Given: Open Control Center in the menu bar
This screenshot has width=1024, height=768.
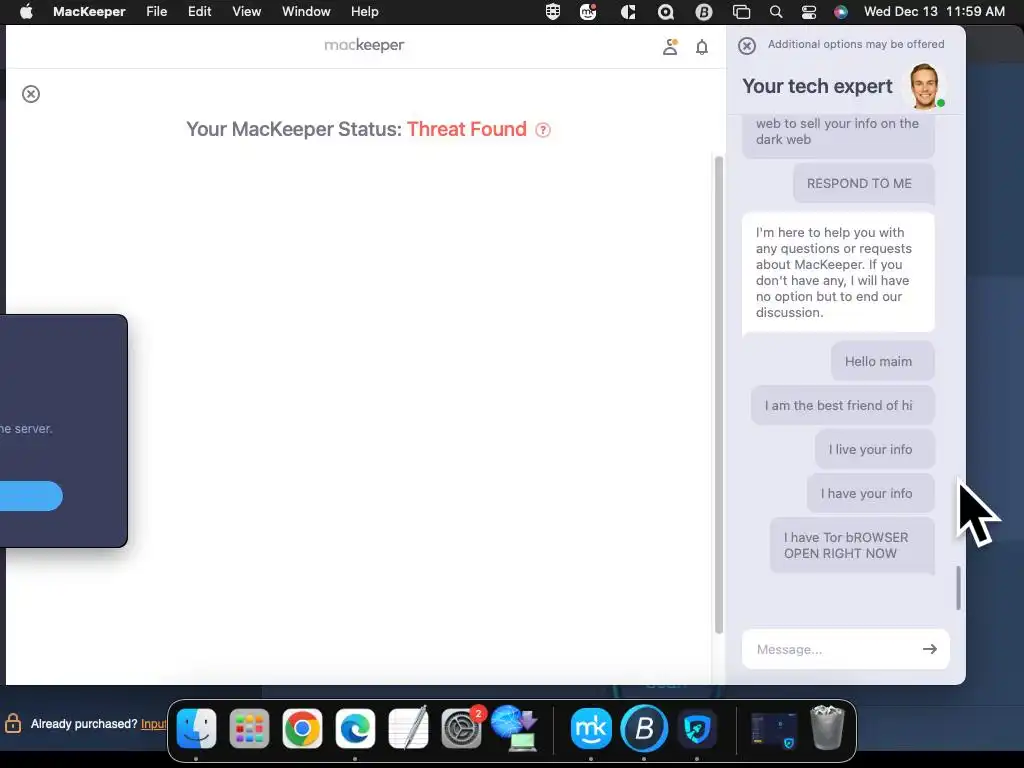Looking at the screenshot, I should pyautogui.click(x=808, y=12).
